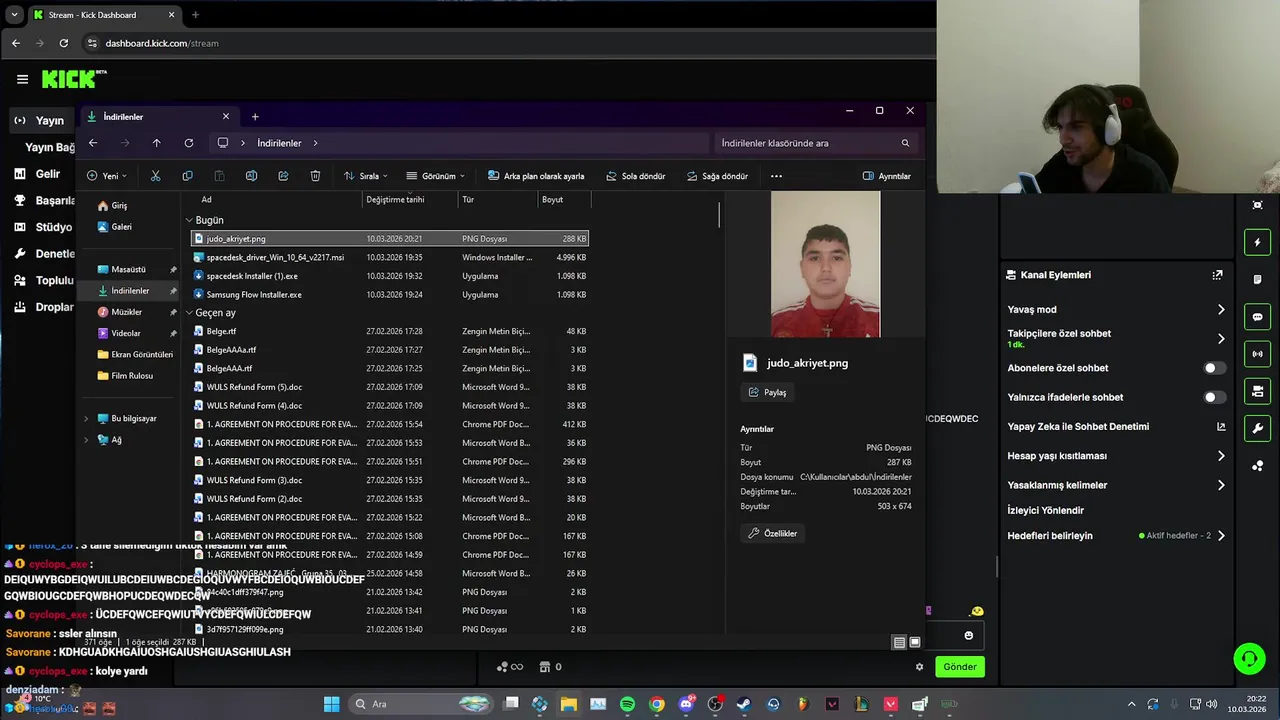
Task: Open Spotify from the taskbar
Action: point(627,704)
